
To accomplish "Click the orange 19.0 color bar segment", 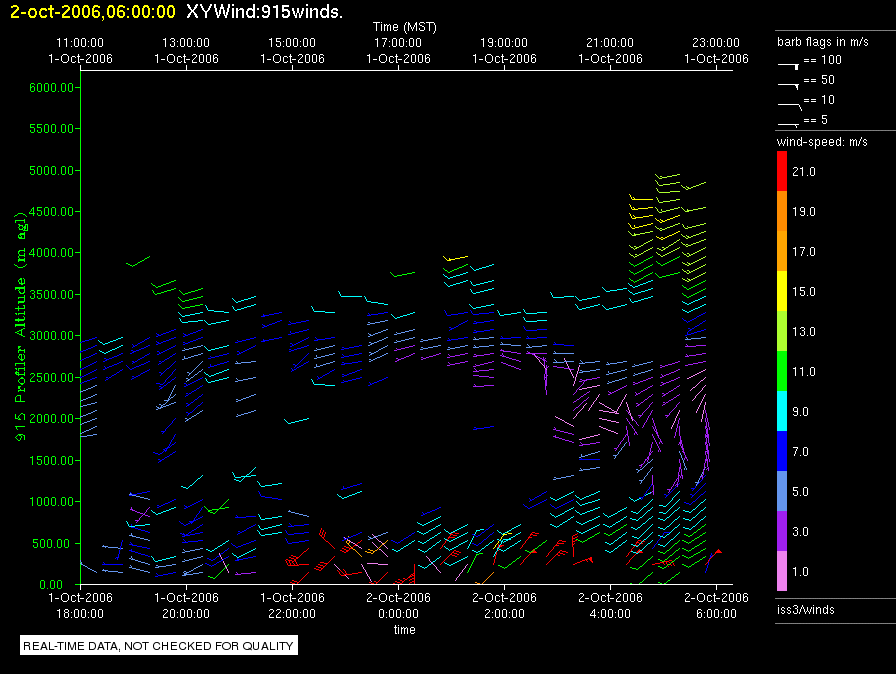I will tap(782, 211).
